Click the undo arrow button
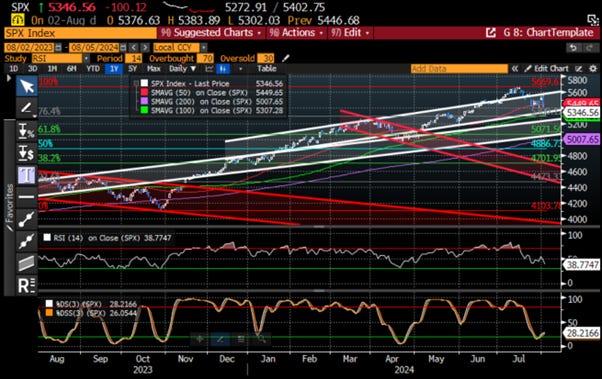Viewport: 602px width, 379px height. [x=573, y=48]
